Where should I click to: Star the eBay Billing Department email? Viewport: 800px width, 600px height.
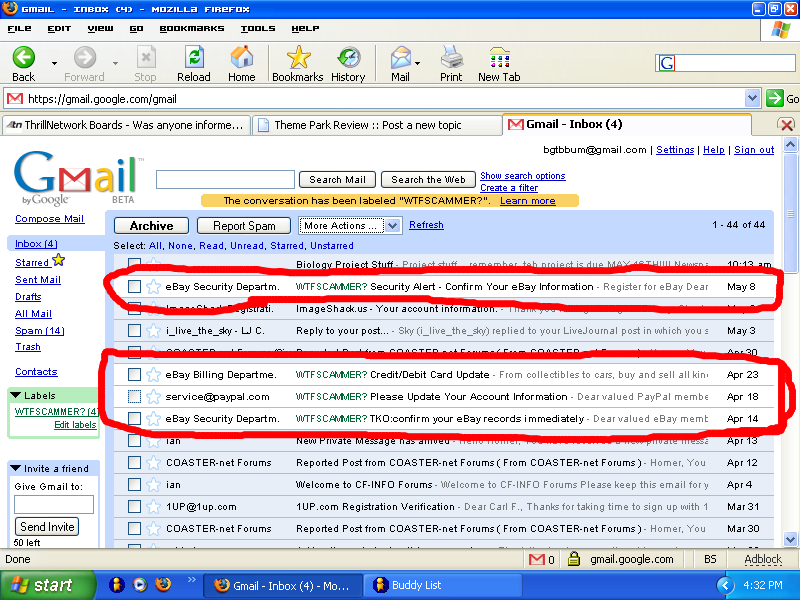point(153,375)
